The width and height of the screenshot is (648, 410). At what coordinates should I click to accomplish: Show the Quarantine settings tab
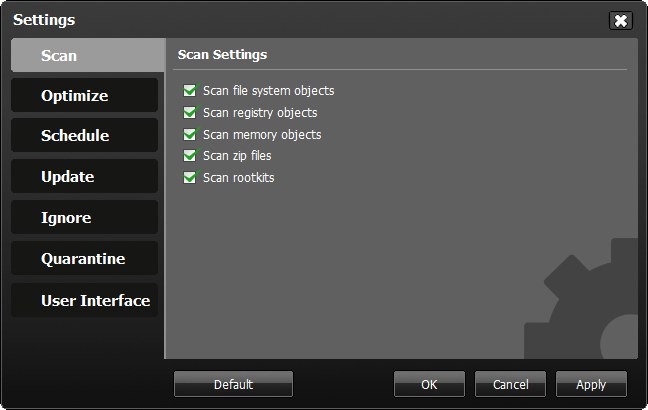pos(85,259)
